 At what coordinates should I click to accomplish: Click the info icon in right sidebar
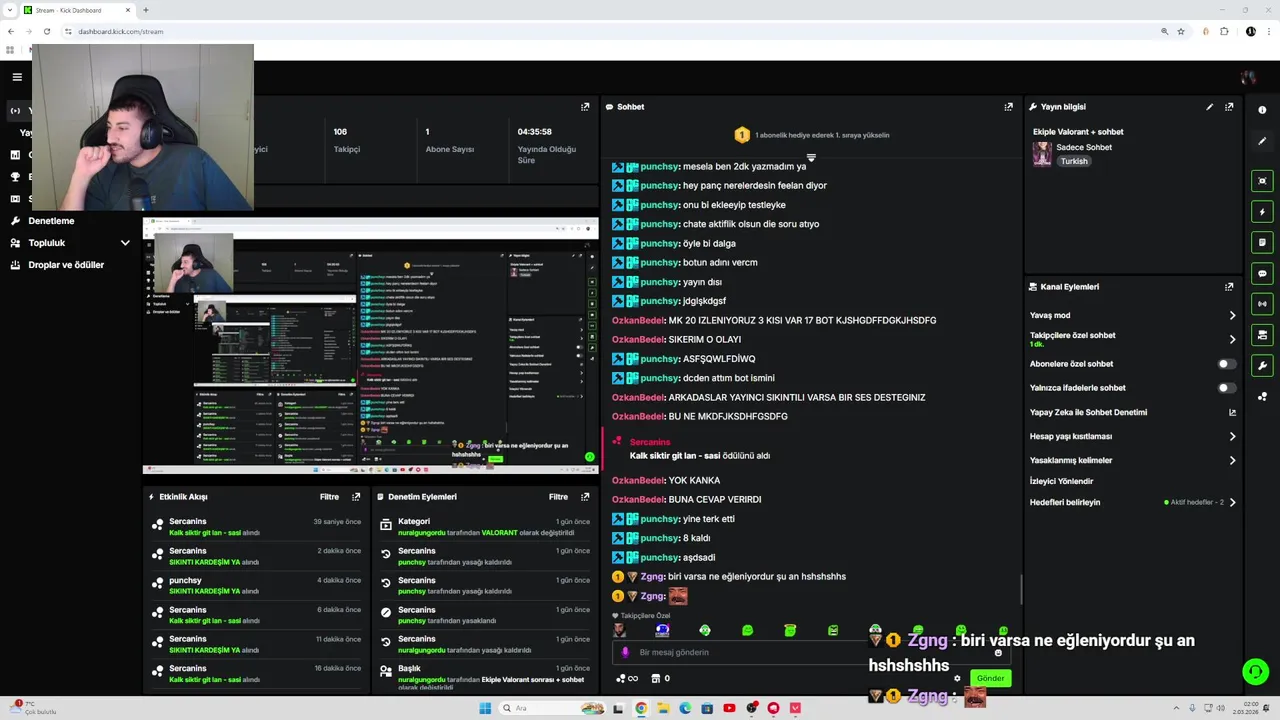pos(1262,110)
